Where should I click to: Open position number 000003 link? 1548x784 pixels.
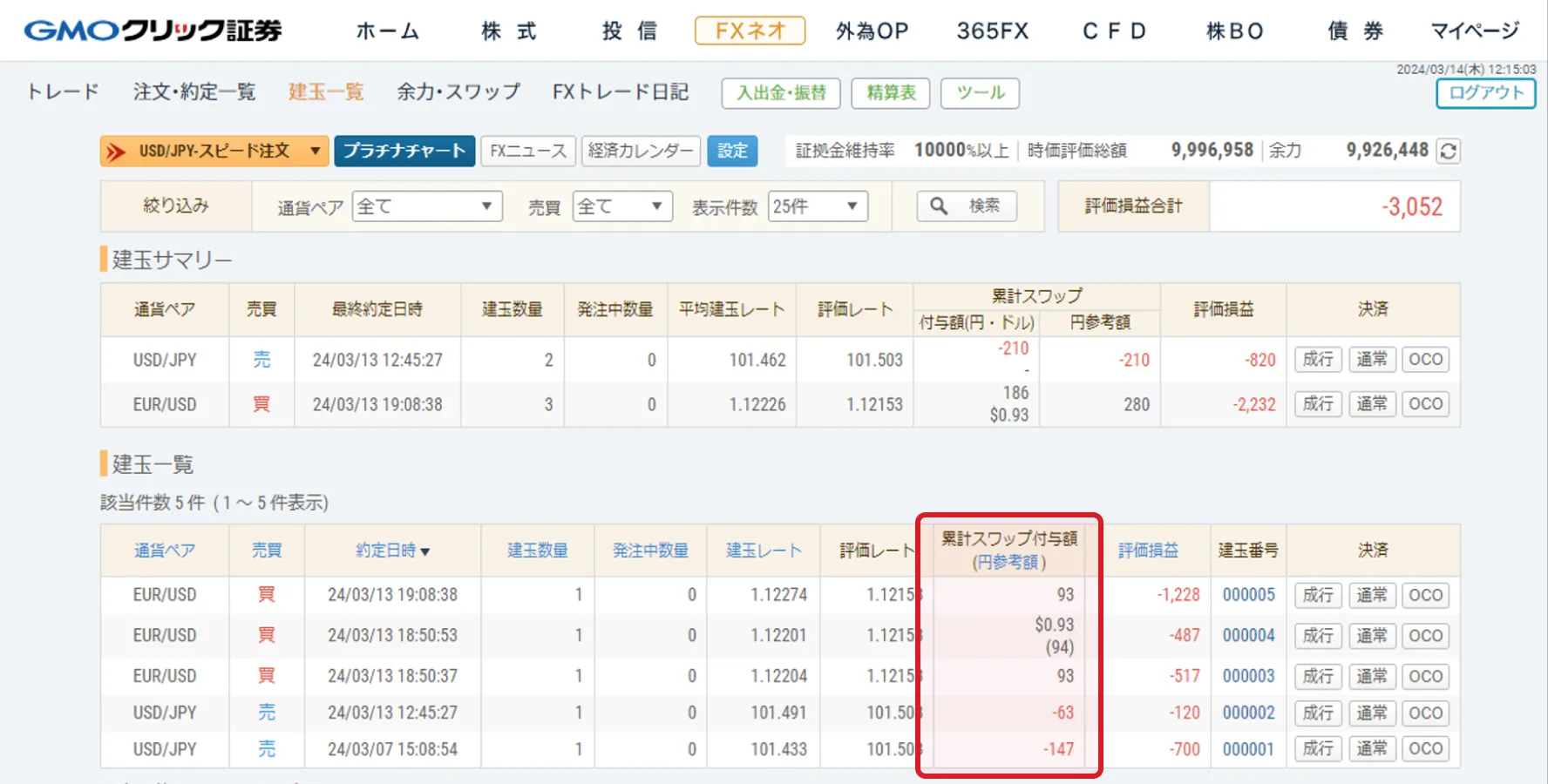tap(1248, 676)
